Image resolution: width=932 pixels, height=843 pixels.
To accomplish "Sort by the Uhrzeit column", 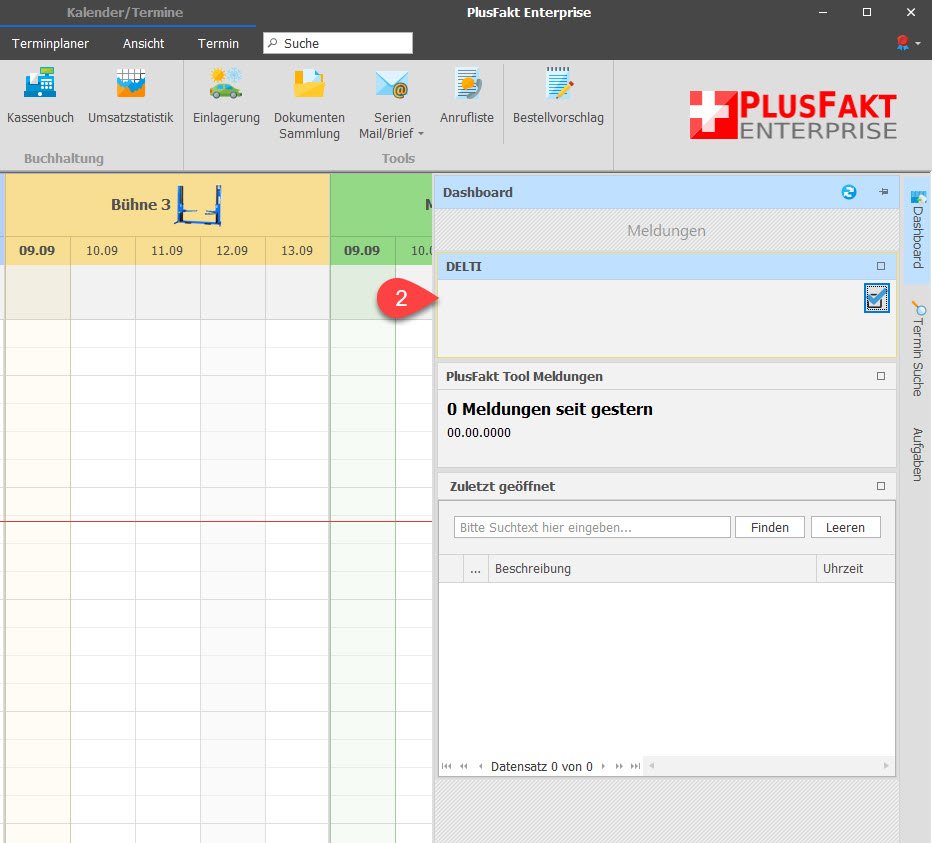I will pos(855,569).
